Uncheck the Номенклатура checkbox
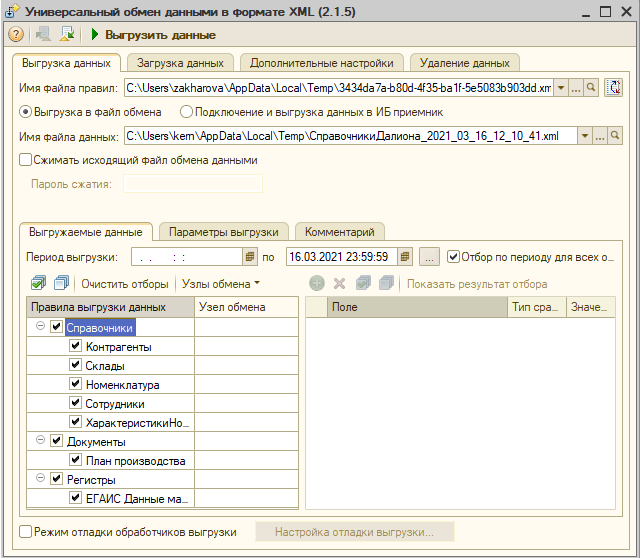This screenshot has height=558, width=640. point(75,384)
